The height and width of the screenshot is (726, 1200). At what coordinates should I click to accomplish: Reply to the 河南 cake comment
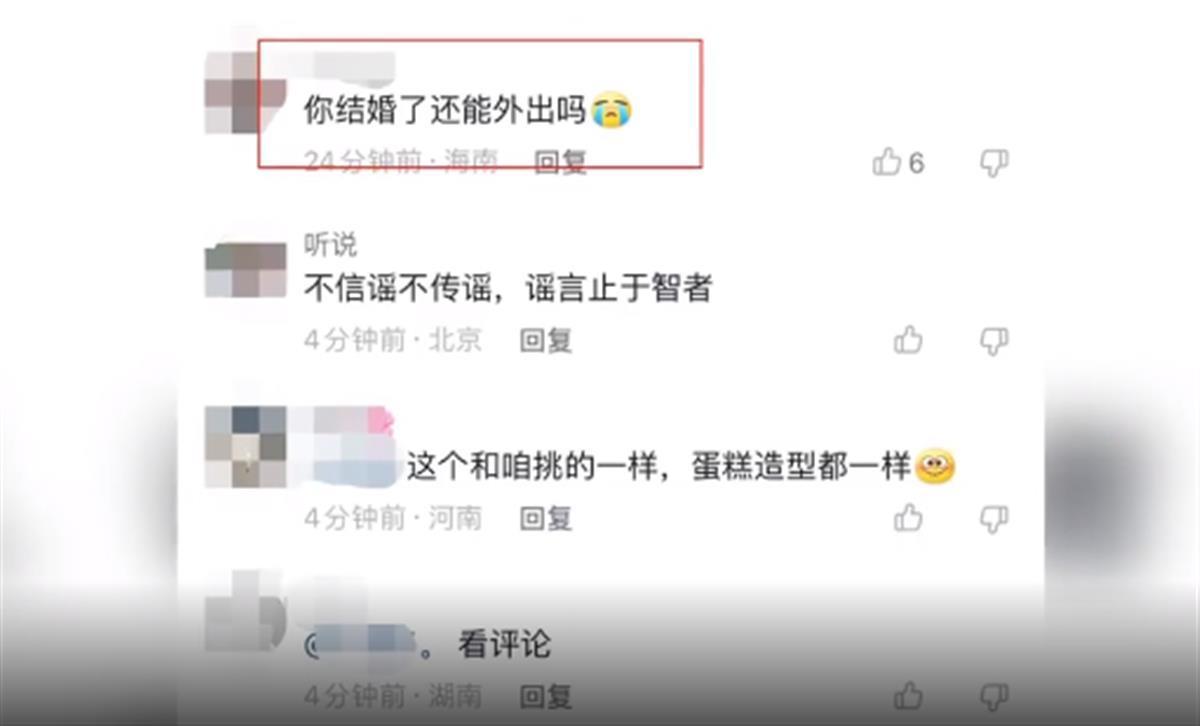point(546,518)
